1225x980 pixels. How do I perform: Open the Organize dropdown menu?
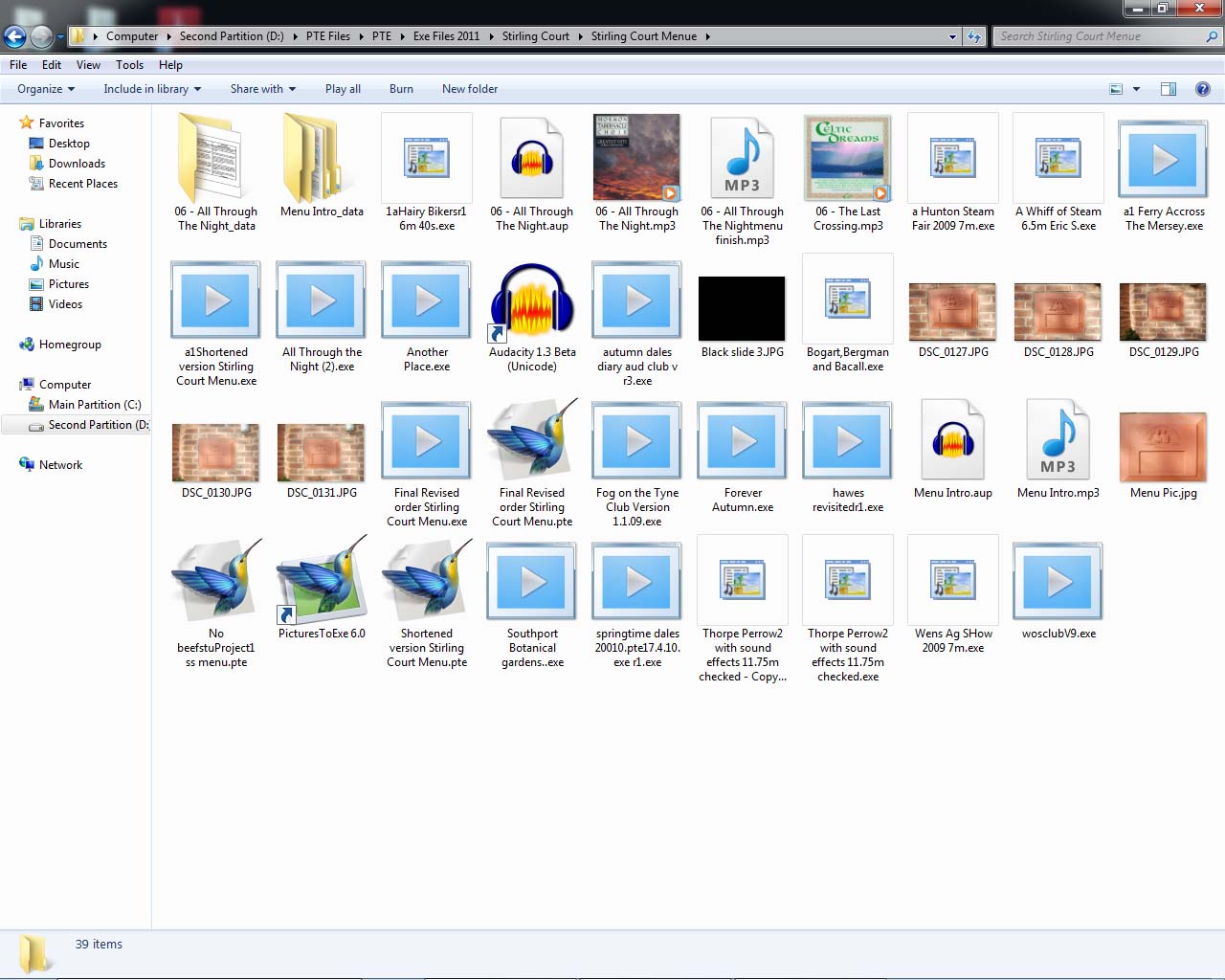pyautogui.click(x=45, y=89)
